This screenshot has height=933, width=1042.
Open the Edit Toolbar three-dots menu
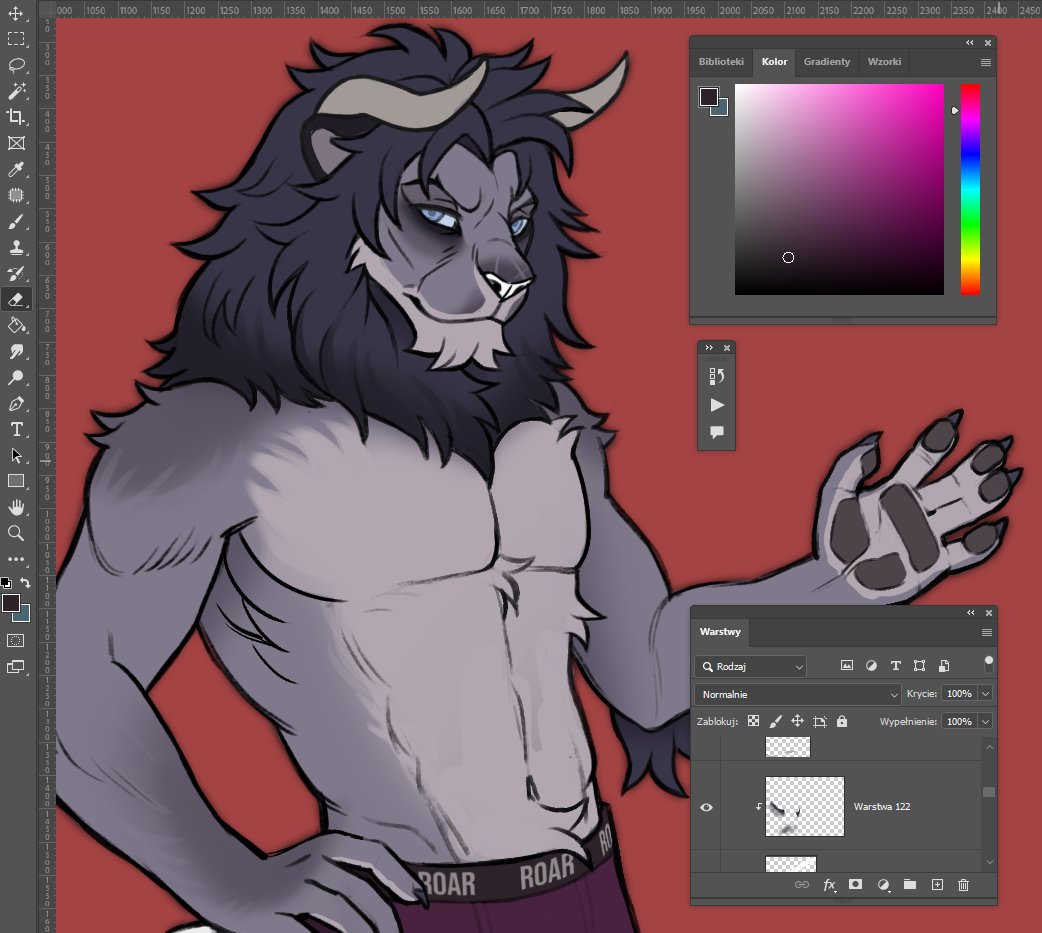[x=16, y=559]
